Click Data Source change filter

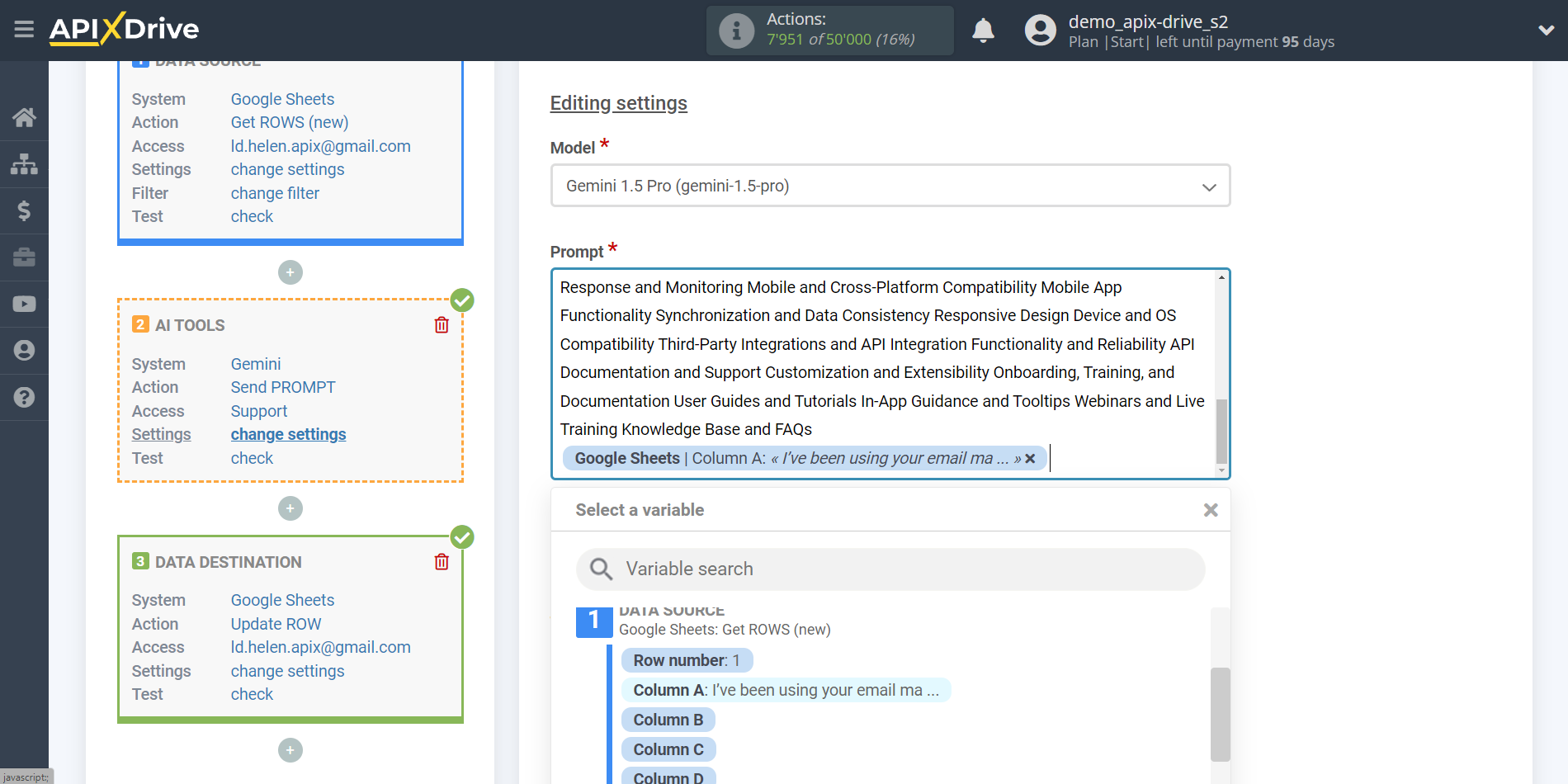click(275, 193)
